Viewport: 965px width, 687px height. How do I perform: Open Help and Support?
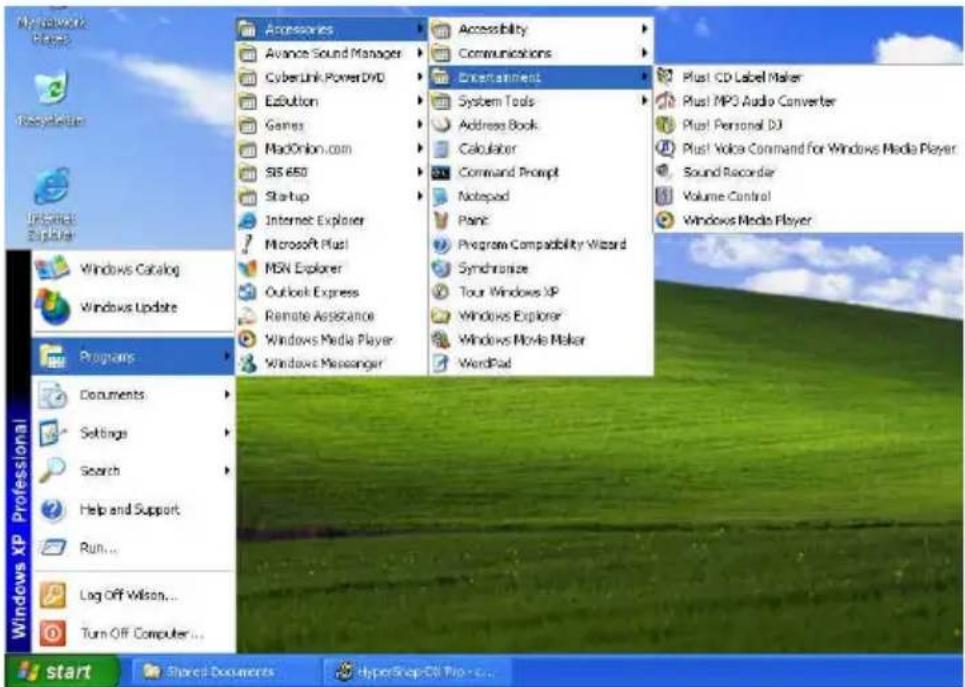[x=133, y=510]
